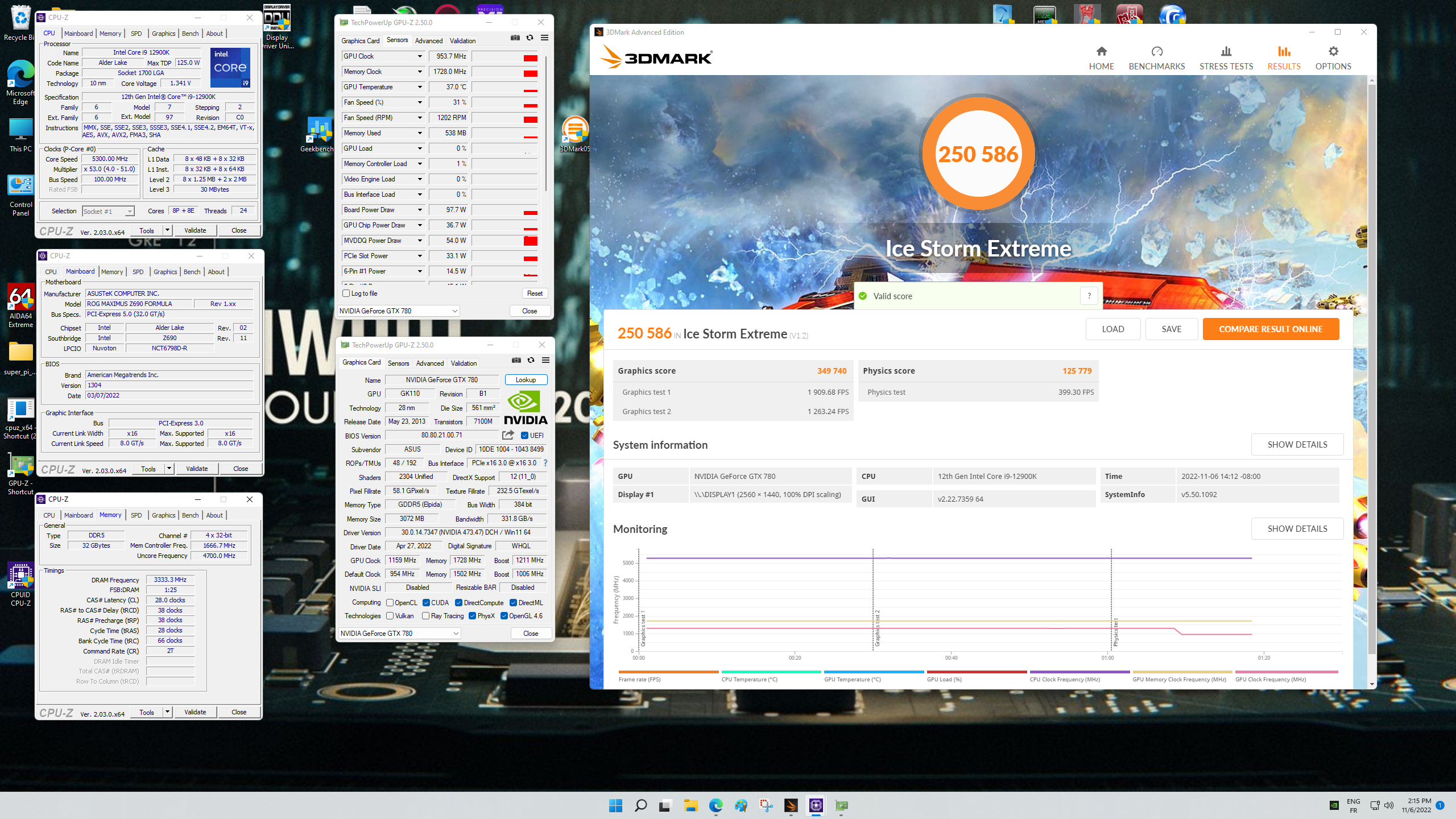The width and height of the screenshot is (1456, 819).
Task: Click refresh icon in GPU-Z Graphics Card window
Action: pos(531,360)
